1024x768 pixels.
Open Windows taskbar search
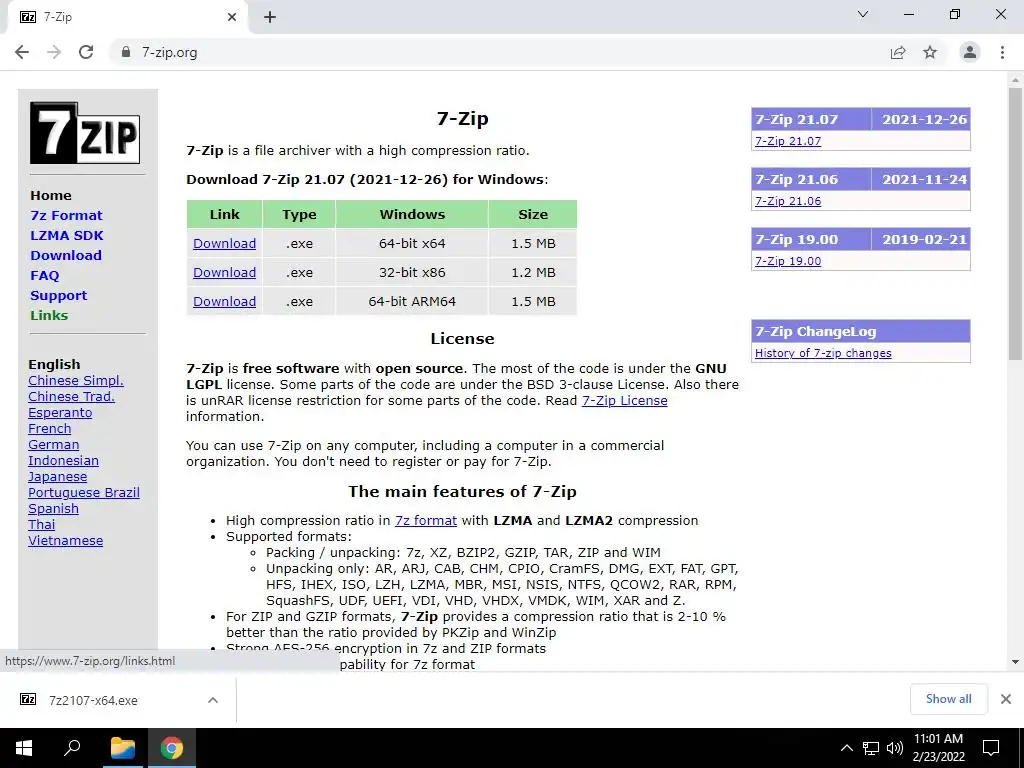click(x=72, y=748)
